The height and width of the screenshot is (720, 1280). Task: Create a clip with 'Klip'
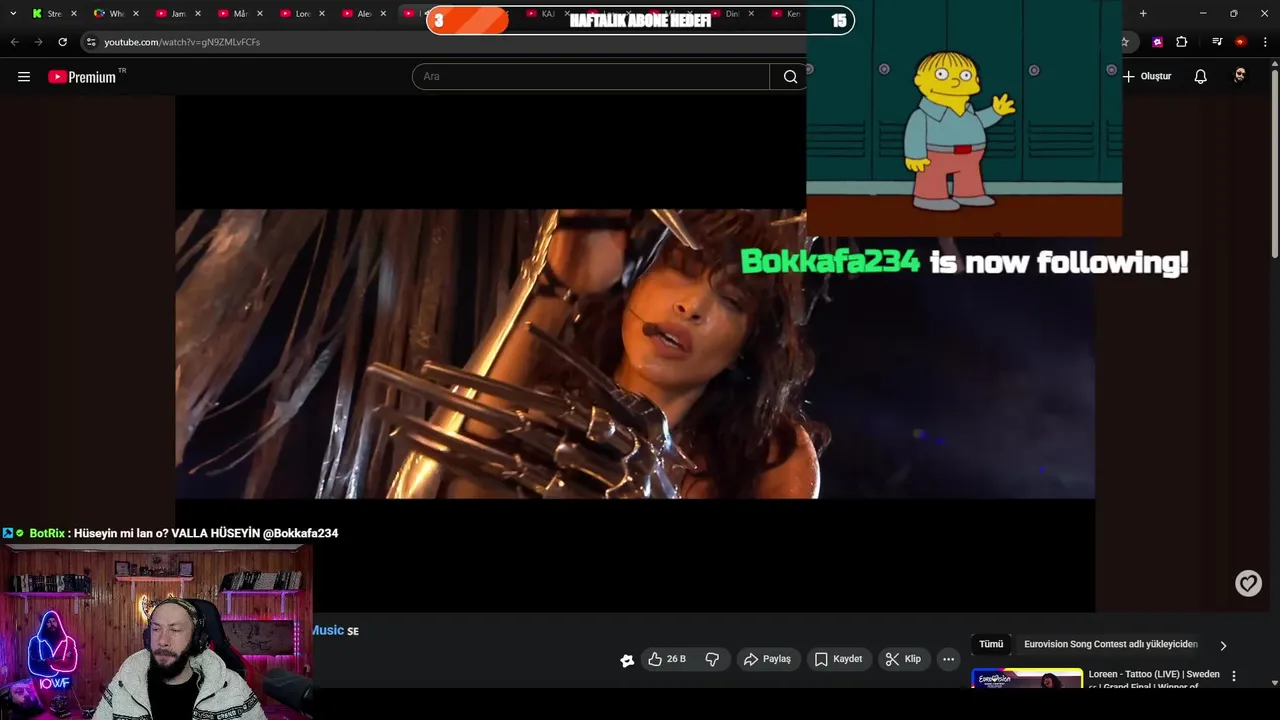[903, 659]
